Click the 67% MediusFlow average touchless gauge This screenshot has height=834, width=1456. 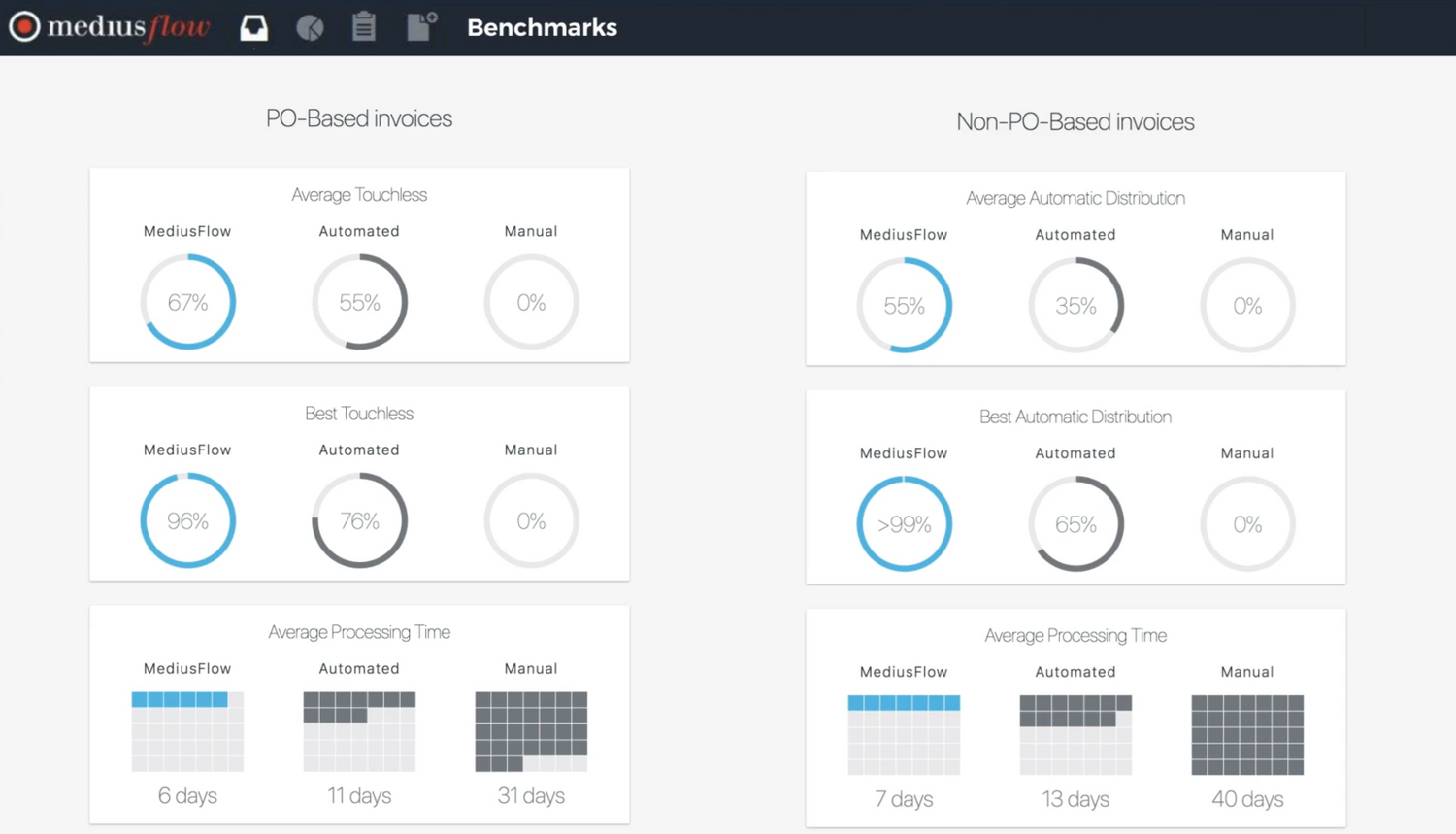coord(187,302)
